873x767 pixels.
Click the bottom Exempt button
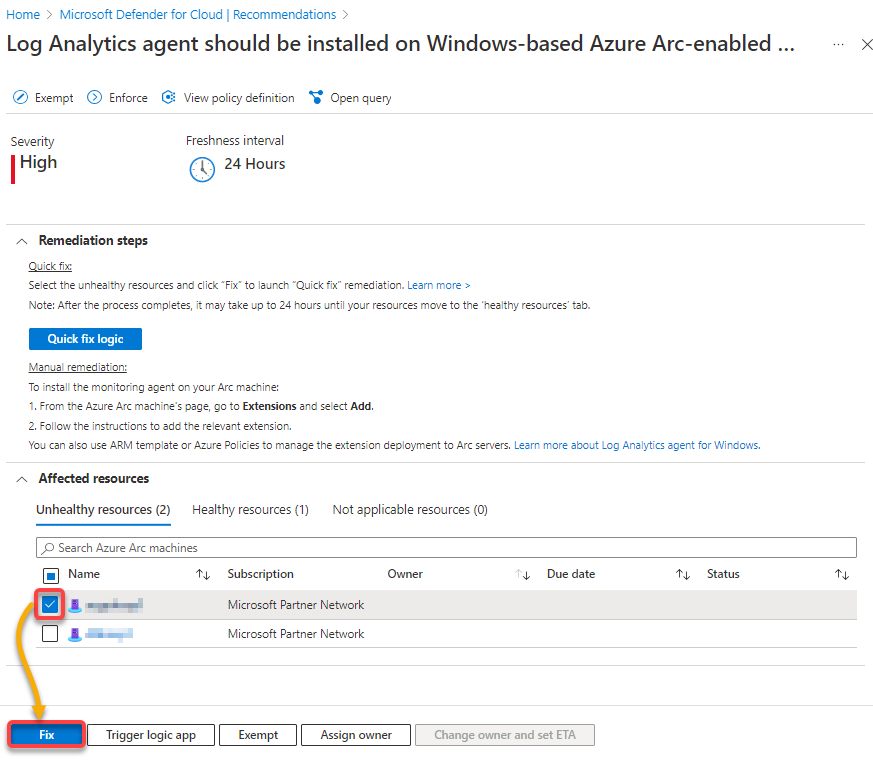coord(258,735)
